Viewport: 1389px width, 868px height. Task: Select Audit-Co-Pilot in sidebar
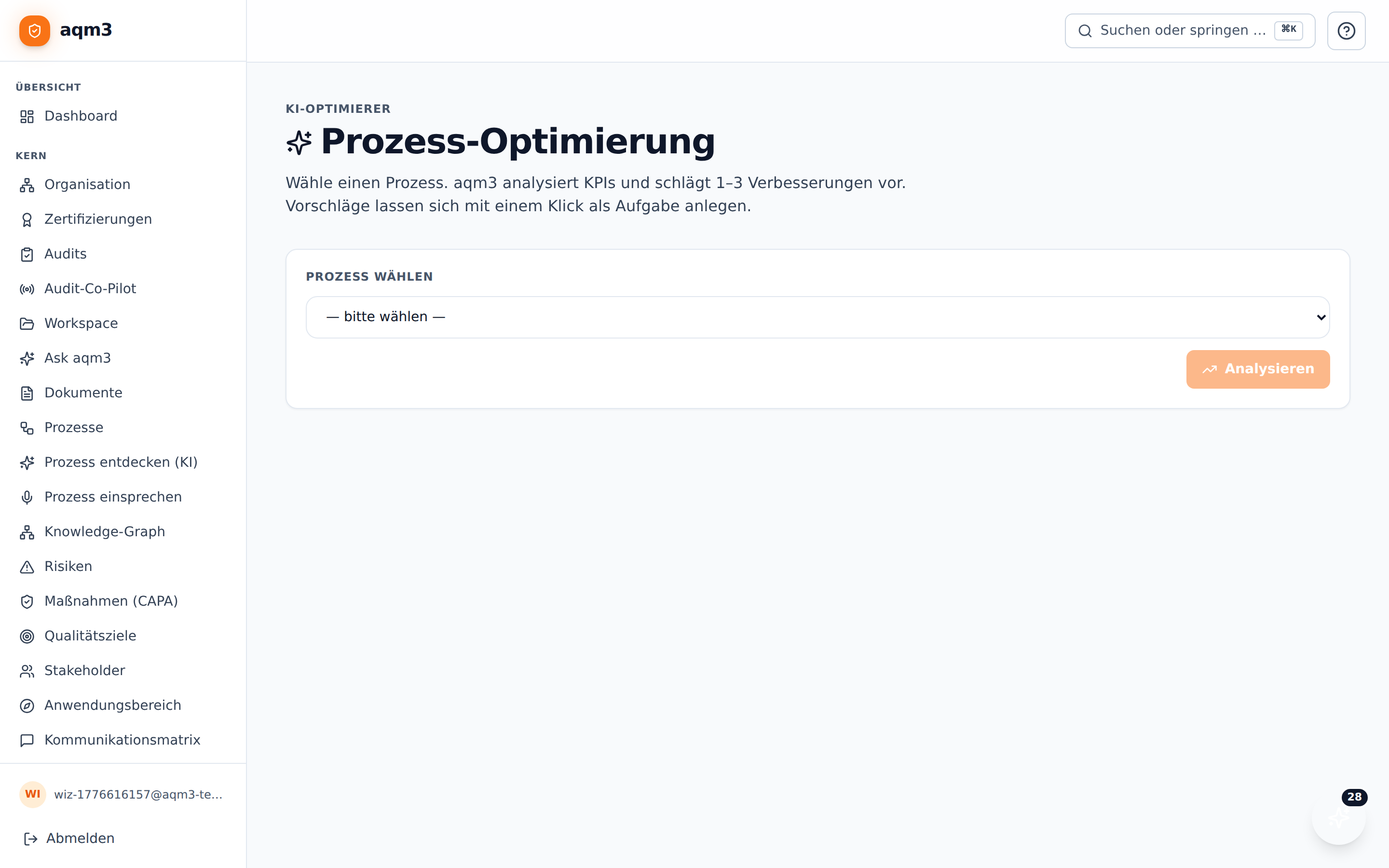(123, 289)
